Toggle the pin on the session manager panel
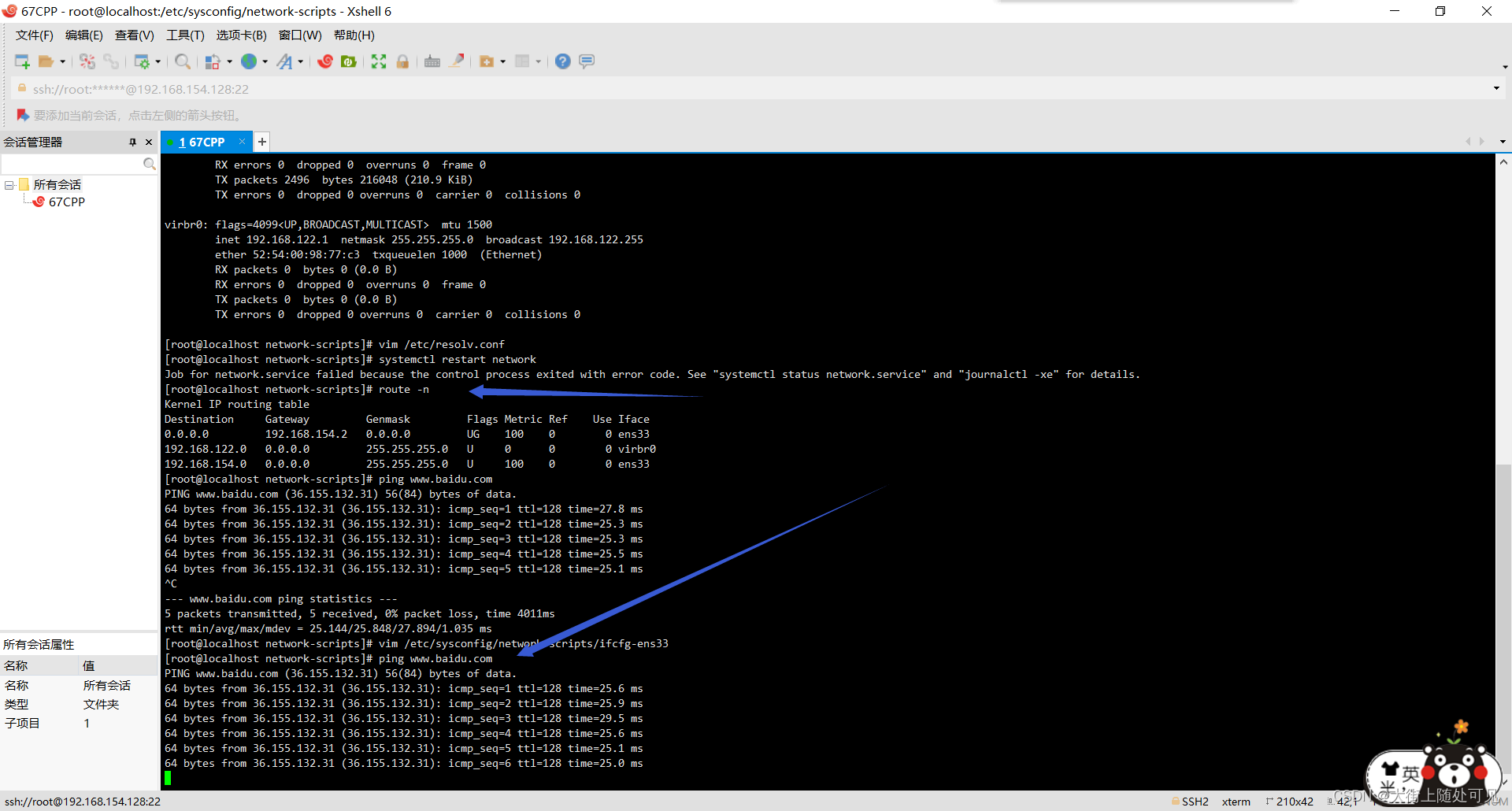This screenshot has width=1512, height=811. pyautogui.click(x=133, y=142)
